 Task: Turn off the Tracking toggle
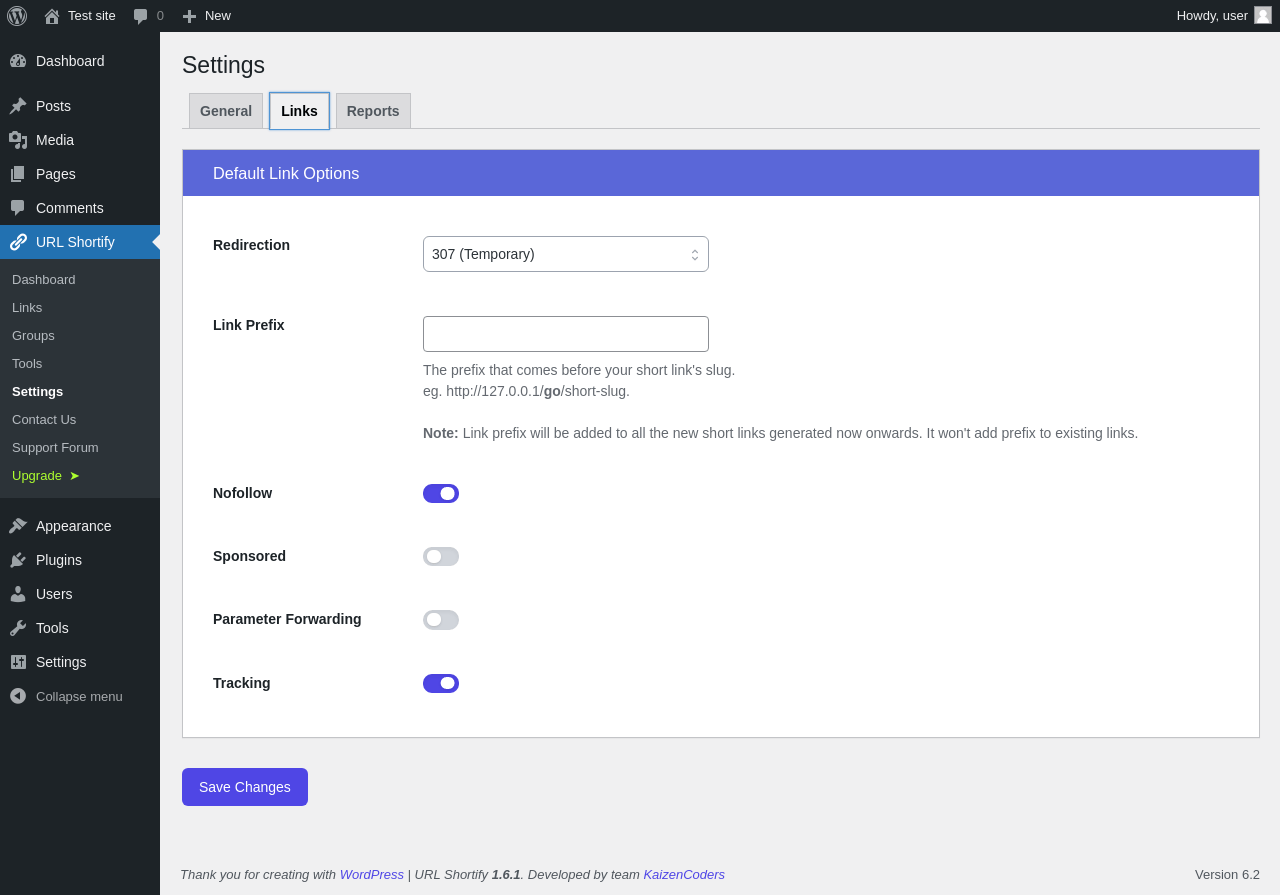[441, 683]
